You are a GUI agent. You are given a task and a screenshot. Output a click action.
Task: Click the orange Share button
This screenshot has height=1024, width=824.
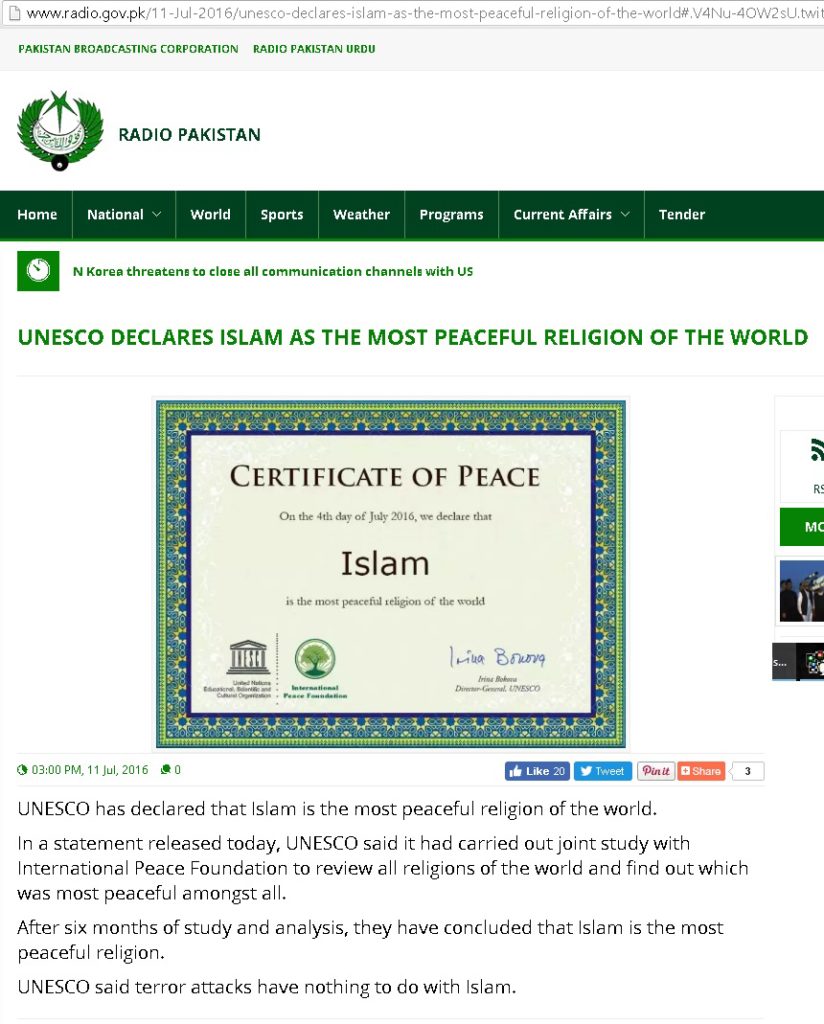[701, 771]
